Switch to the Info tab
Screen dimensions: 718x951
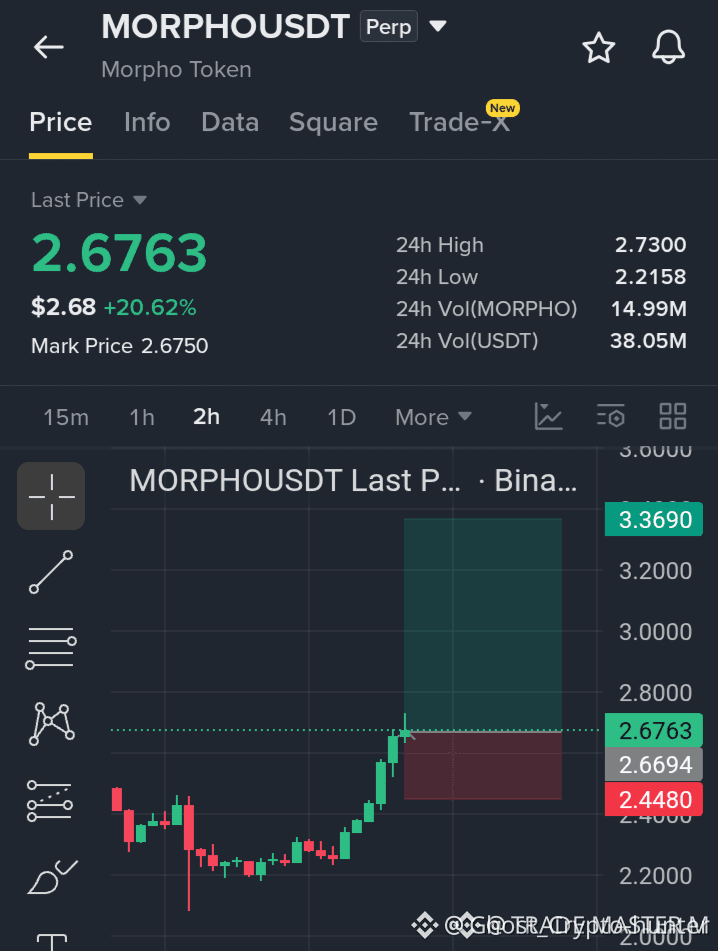[x=147, y=122]
